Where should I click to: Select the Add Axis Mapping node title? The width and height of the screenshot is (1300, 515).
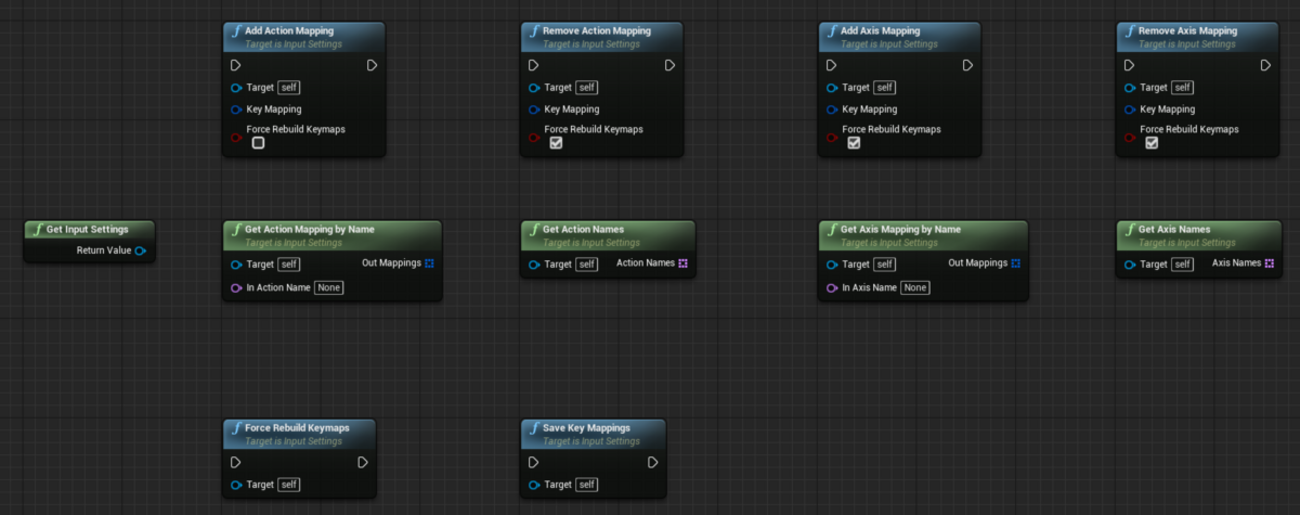point(882,31)
